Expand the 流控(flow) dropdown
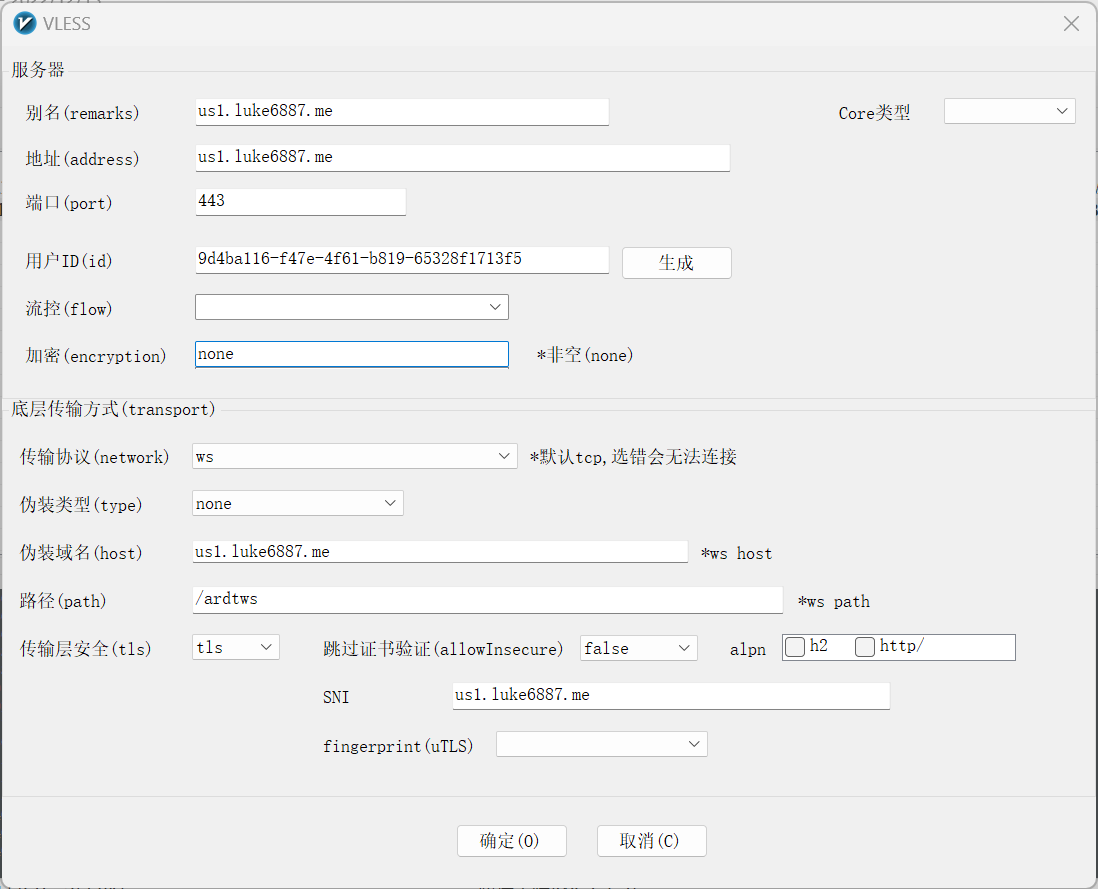The width and height of the screenshot is (1098, 889). point(351,308)
